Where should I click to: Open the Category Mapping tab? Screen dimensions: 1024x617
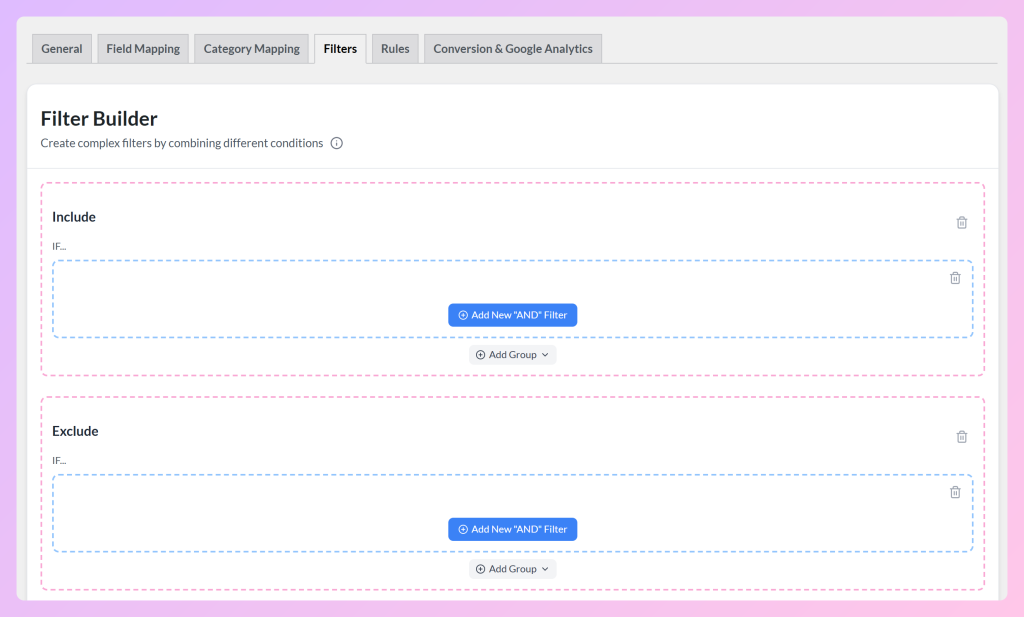[251, 49]
